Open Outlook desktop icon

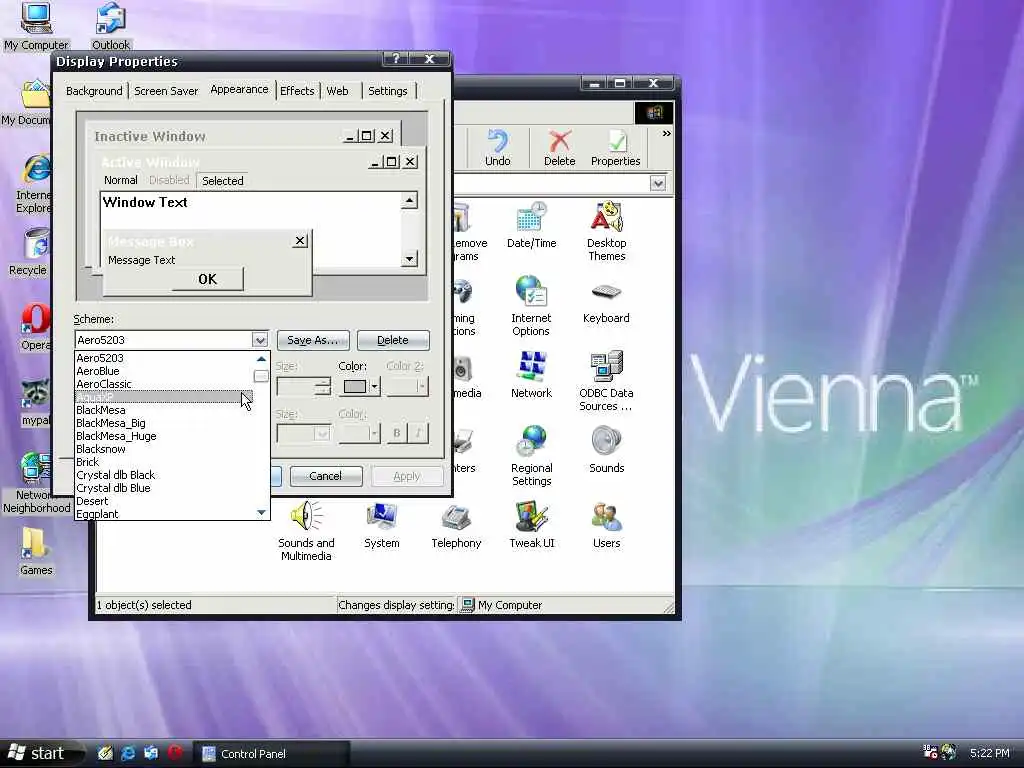click(x=110, y=26)
